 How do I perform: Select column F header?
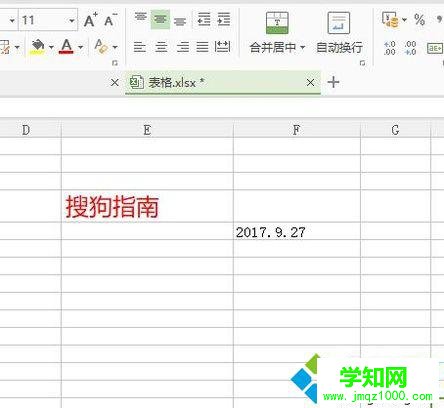297,130
